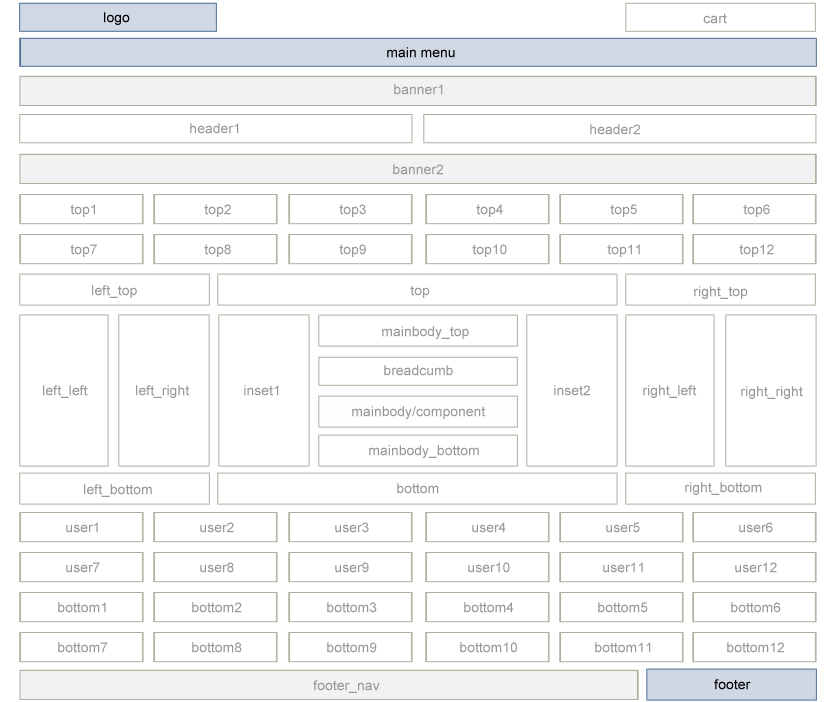
Task: Open the main menu bar
Action: [418, 52]
